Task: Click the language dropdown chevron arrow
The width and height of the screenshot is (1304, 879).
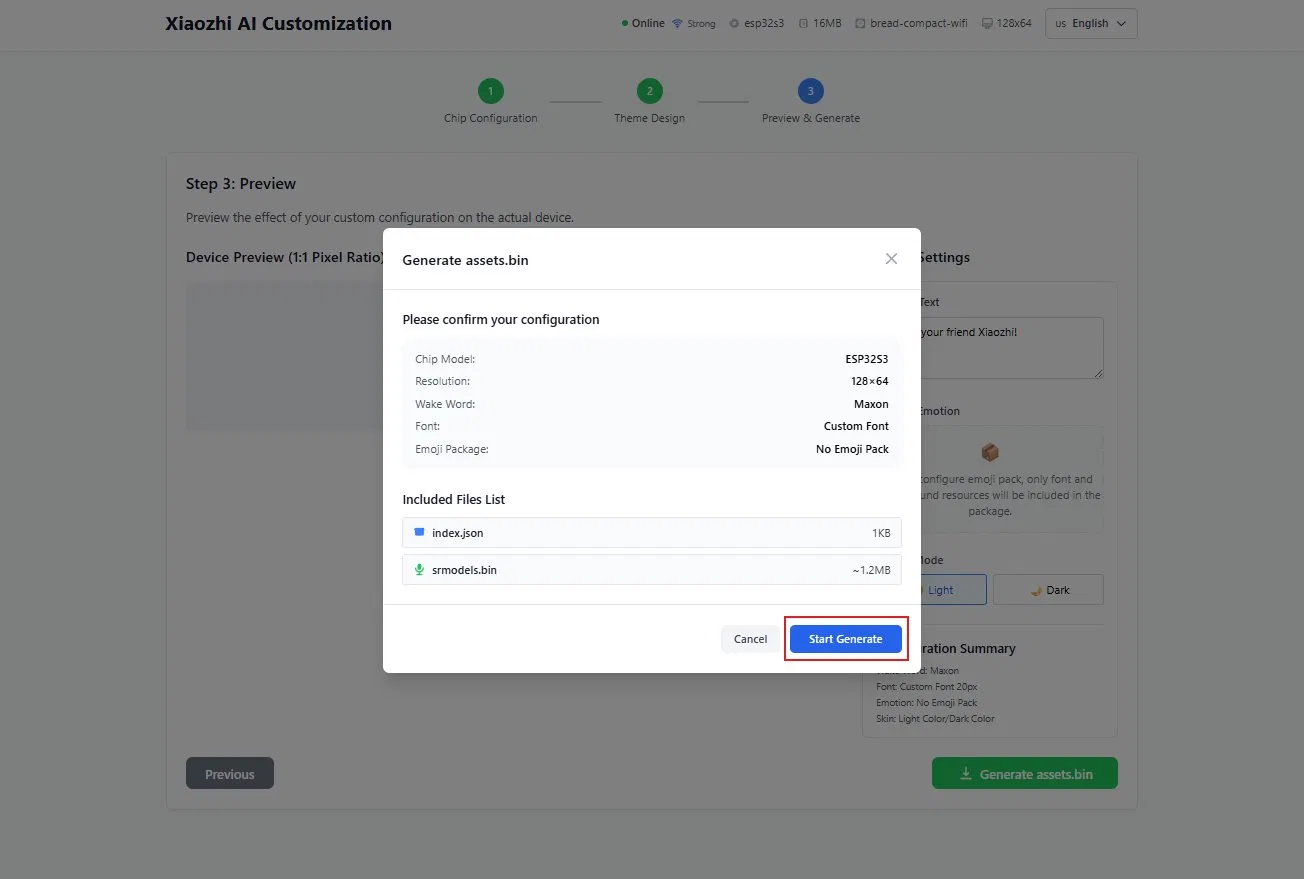Action: point(1121,23)
